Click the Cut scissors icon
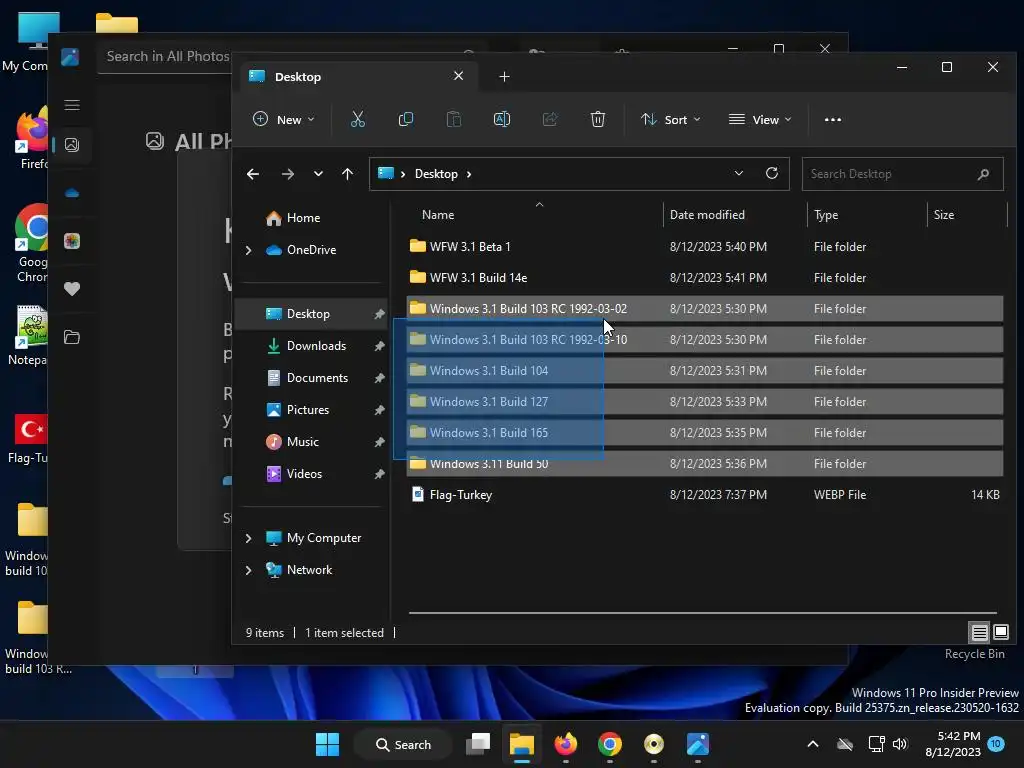The image size is (1024, 768). (x=357, y=120)
